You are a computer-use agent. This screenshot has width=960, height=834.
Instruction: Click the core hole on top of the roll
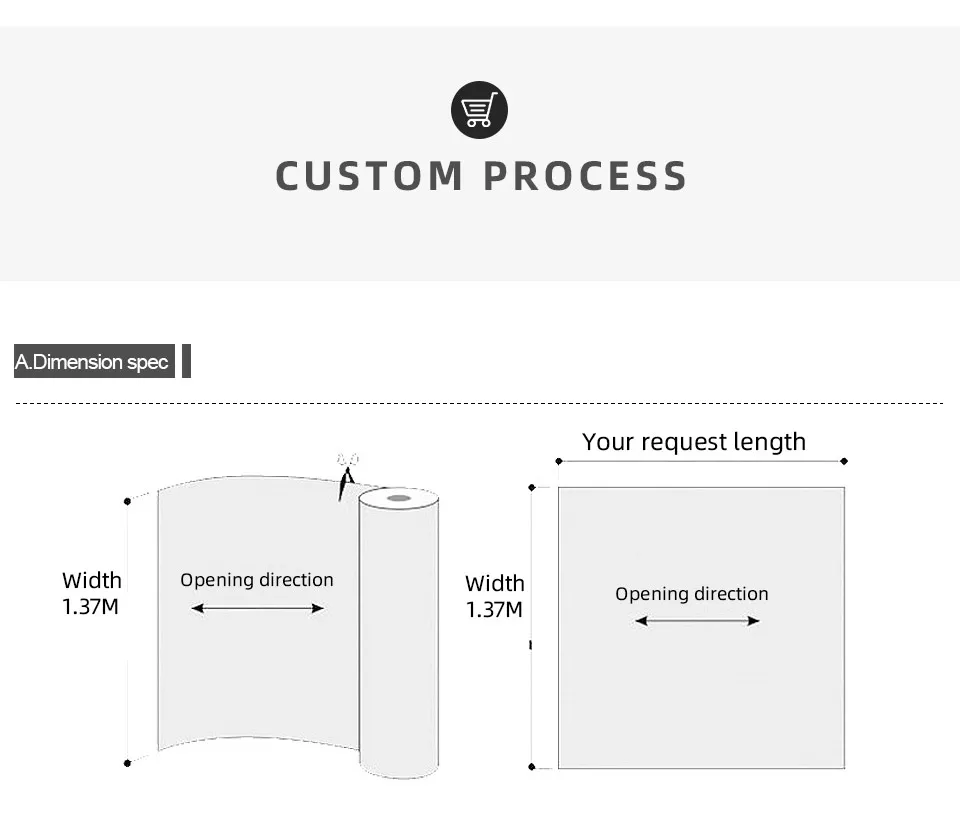click(398, 497)
